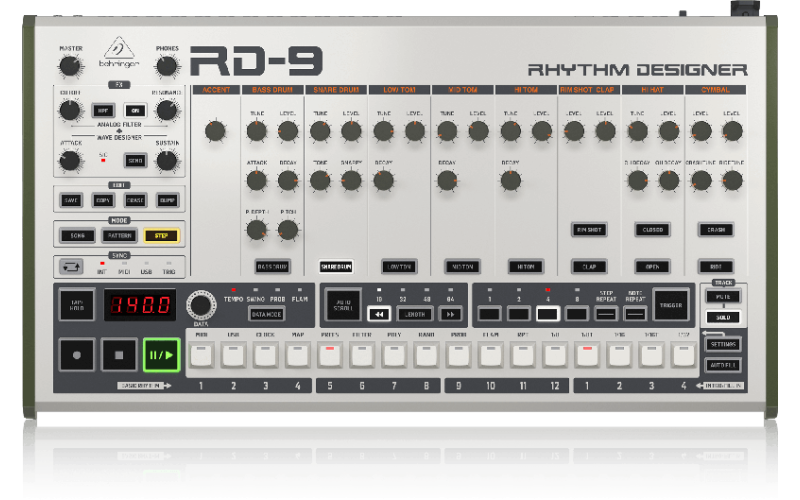The width and height of the screenshot is (800, 500).
Task: Select the OPEN hi-hat button
Action: 653,267
